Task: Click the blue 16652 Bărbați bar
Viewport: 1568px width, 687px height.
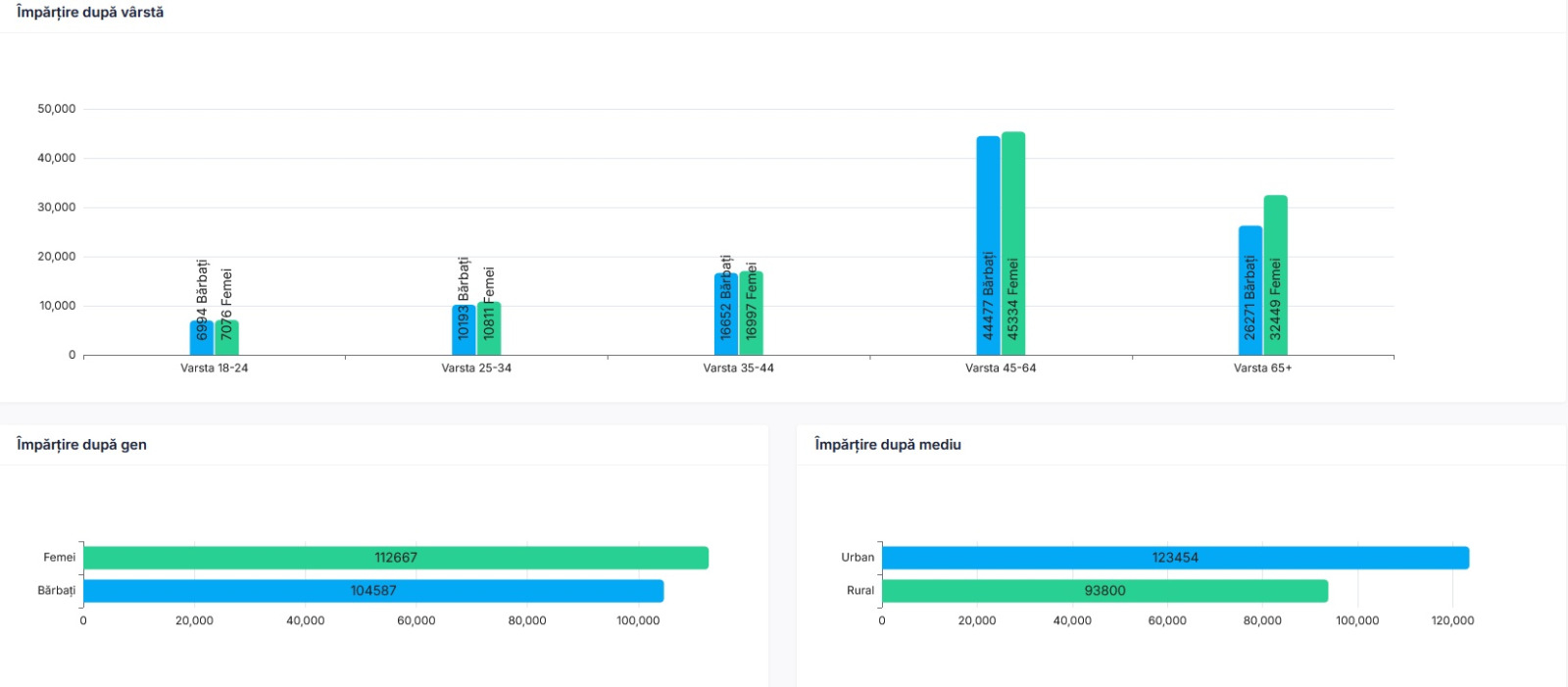Action: click(726, 315)
